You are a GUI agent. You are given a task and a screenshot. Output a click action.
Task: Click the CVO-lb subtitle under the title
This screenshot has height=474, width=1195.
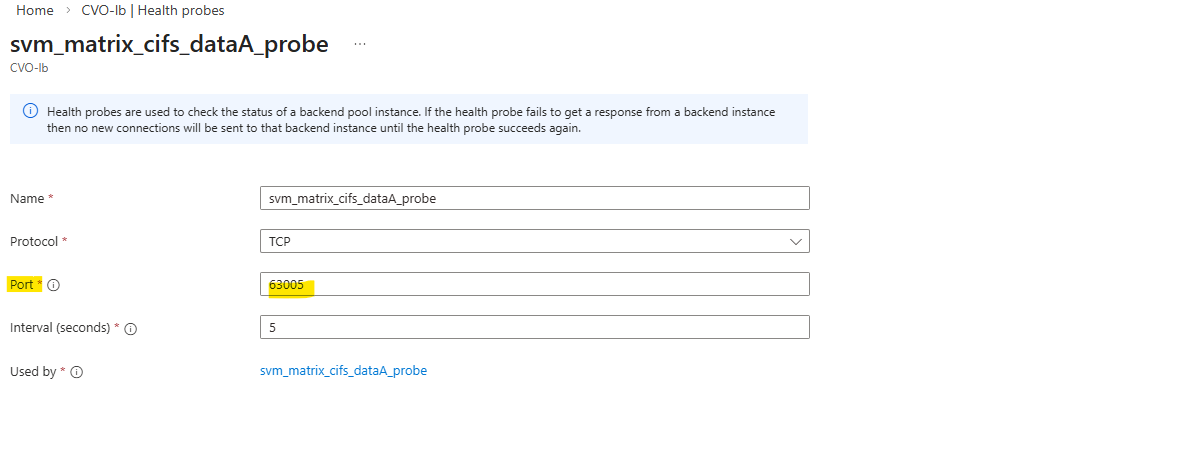click(x=30, y=68)
